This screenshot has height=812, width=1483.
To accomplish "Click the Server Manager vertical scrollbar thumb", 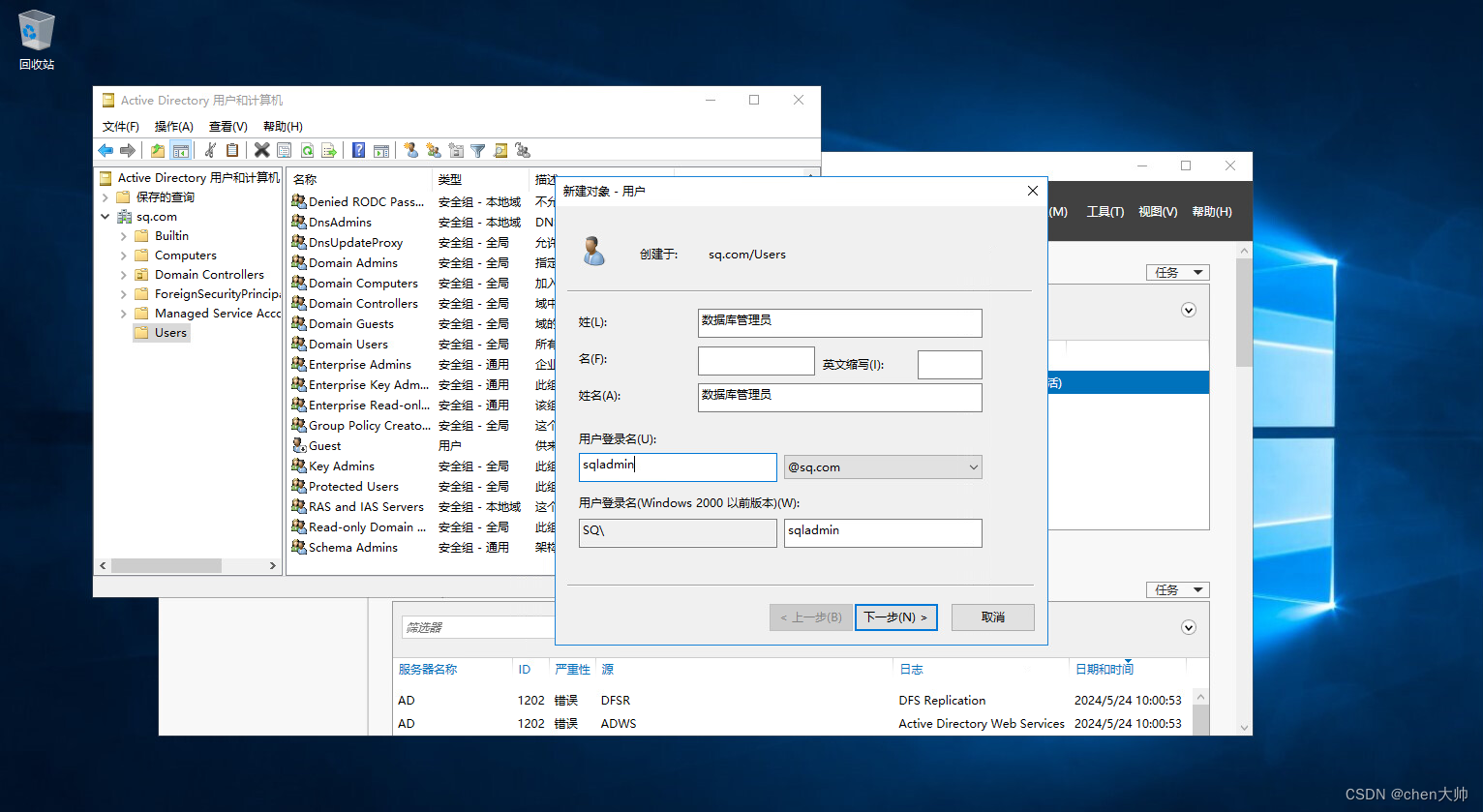I will tap(1245, 313).
